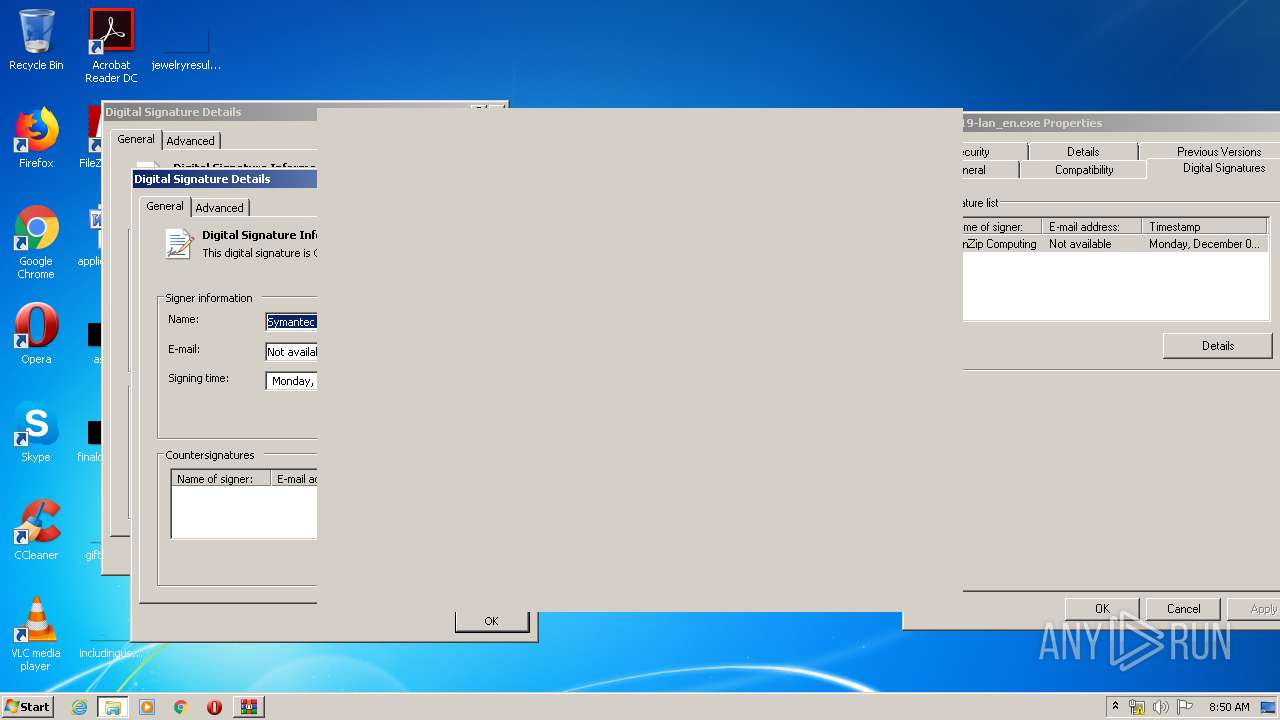The width and height of the screenshot is (1280, 720).
Task: Click the Monday, December timestamp cell
Action: pyautogui.click(x=1205, y=244)
